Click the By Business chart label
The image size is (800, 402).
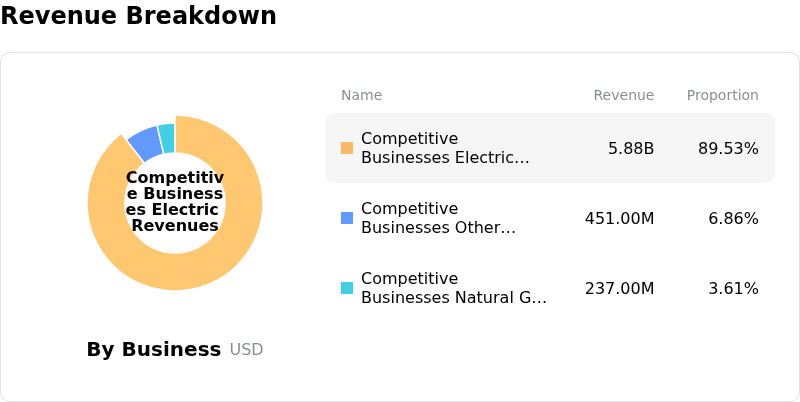[x=154, y=349]
